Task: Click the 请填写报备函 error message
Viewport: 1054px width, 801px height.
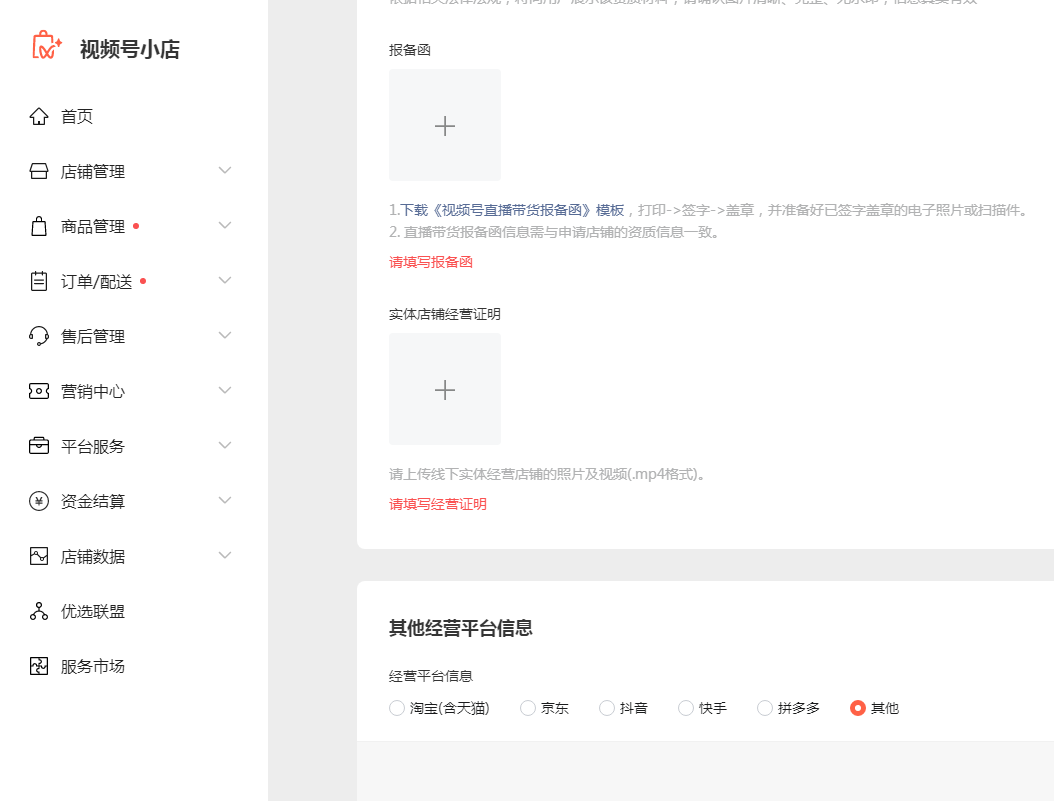Action: pyautogui.click(x=431, y=262)
